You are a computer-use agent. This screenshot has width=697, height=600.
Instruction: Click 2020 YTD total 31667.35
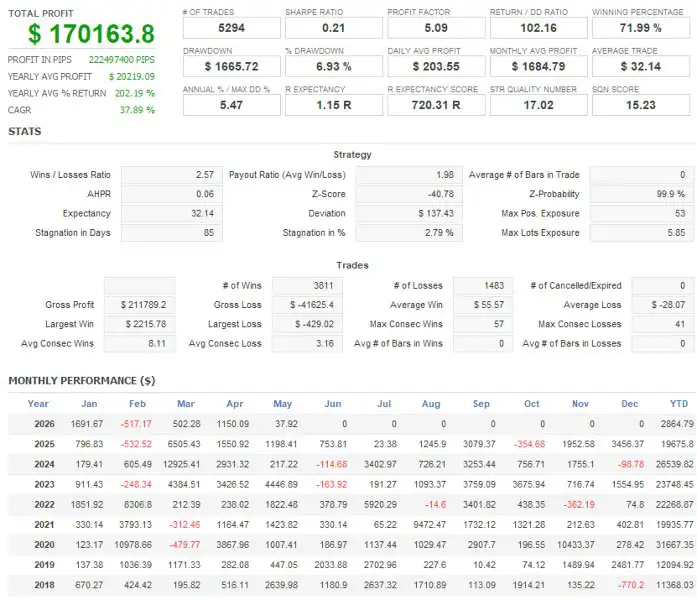pos(674,545)
